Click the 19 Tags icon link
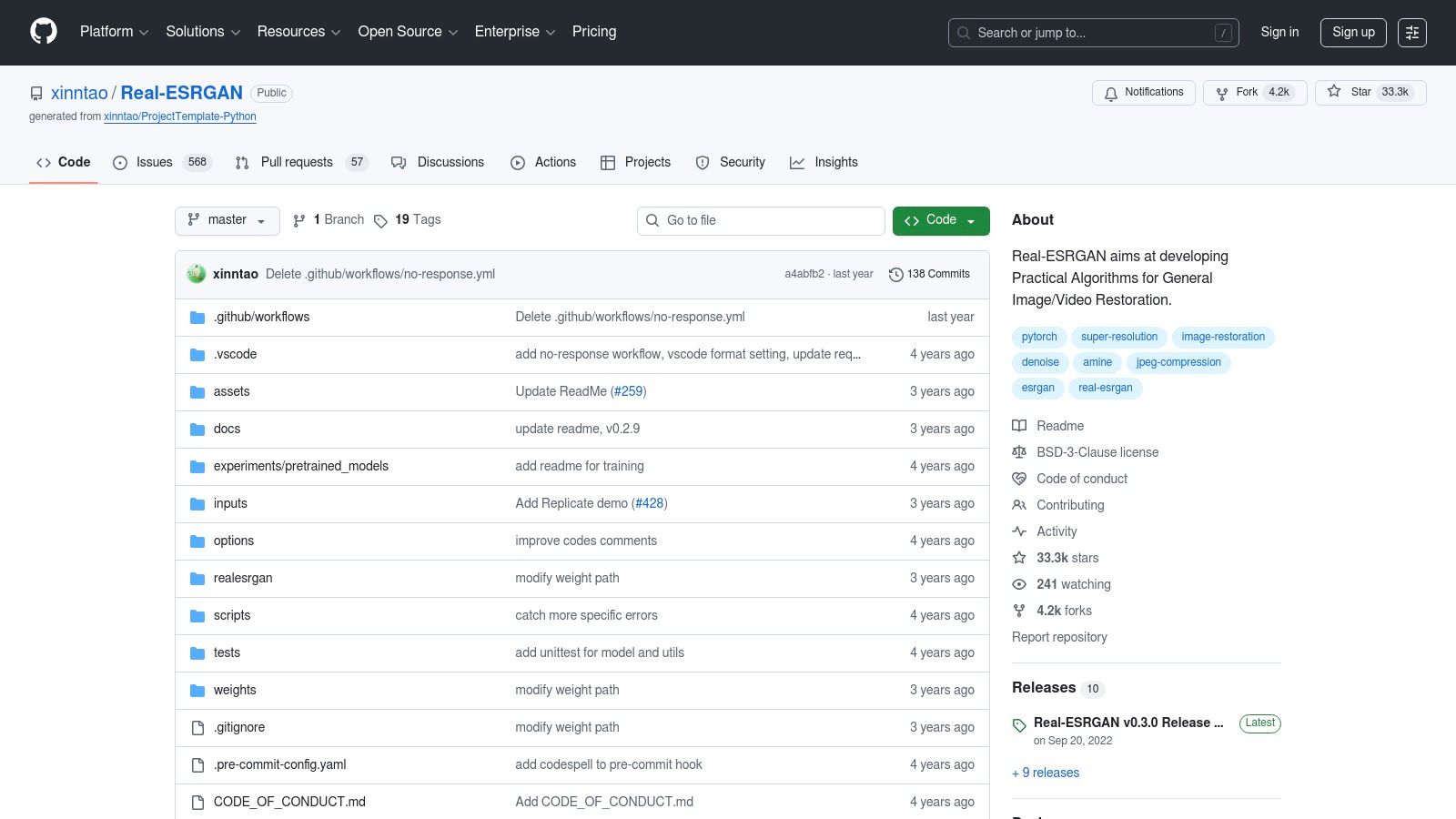Image resolution: width=1456 pixels, height=819 pixels. [x=380, y=220]
